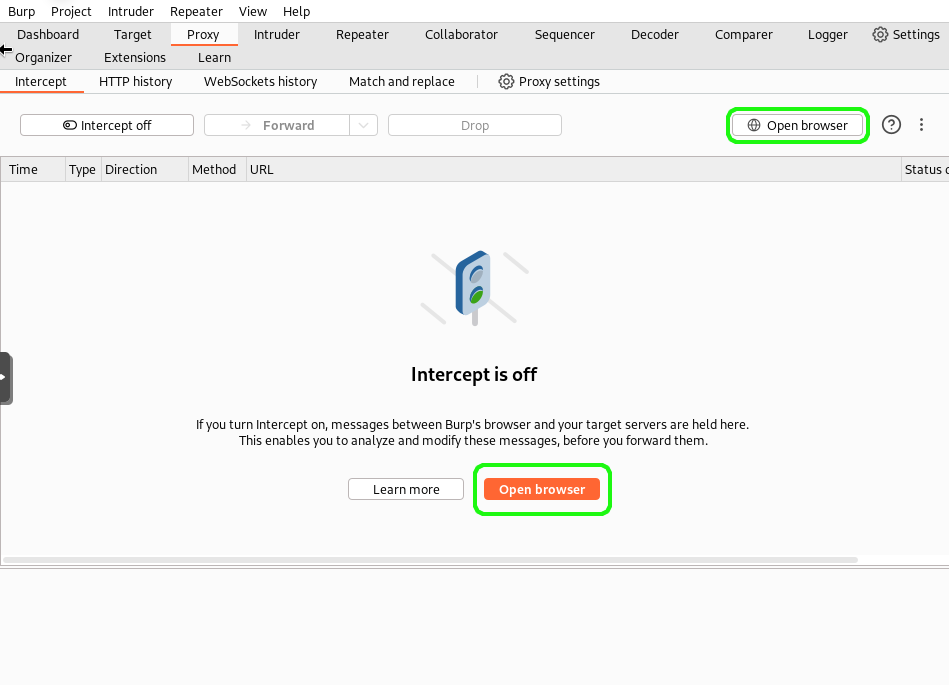Image resolution: width=949 pixels, height=686 pixels.
Task: Switch to the Target tab
Action: click(133, 35)
